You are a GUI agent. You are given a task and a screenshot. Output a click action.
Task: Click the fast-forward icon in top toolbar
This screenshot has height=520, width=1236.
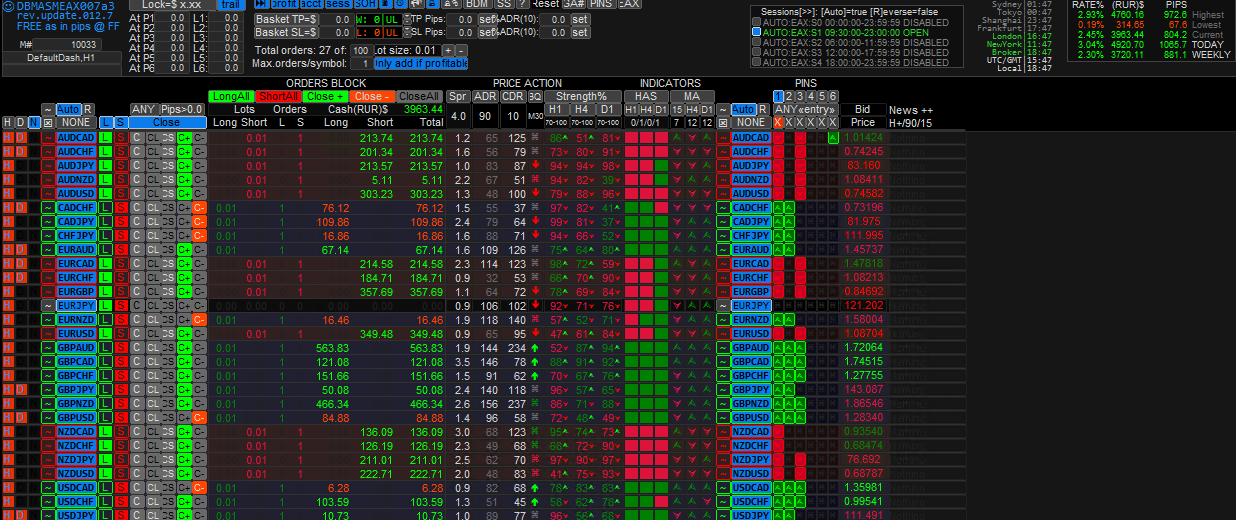point(260,4)
